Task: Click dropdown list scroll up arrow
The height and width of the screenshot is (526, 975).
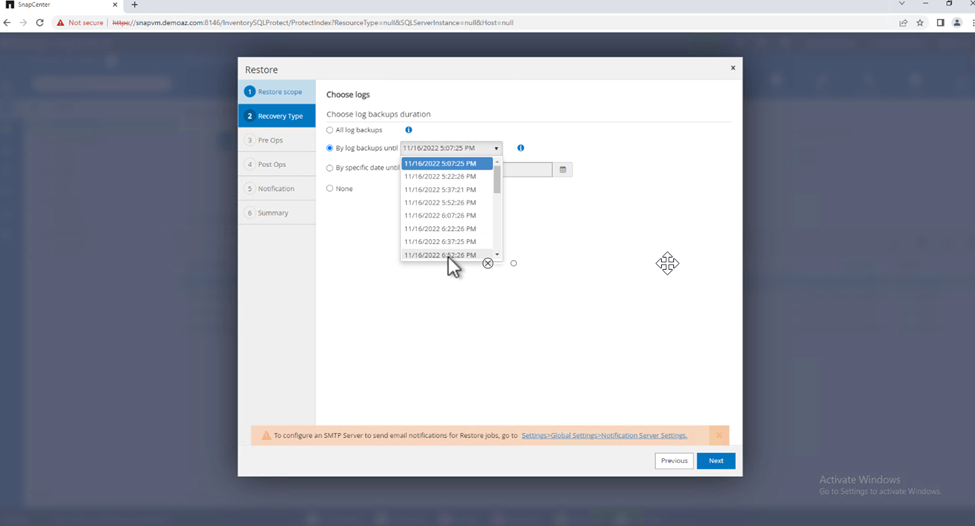Action: pyautogui.click(x=497, y=162)
